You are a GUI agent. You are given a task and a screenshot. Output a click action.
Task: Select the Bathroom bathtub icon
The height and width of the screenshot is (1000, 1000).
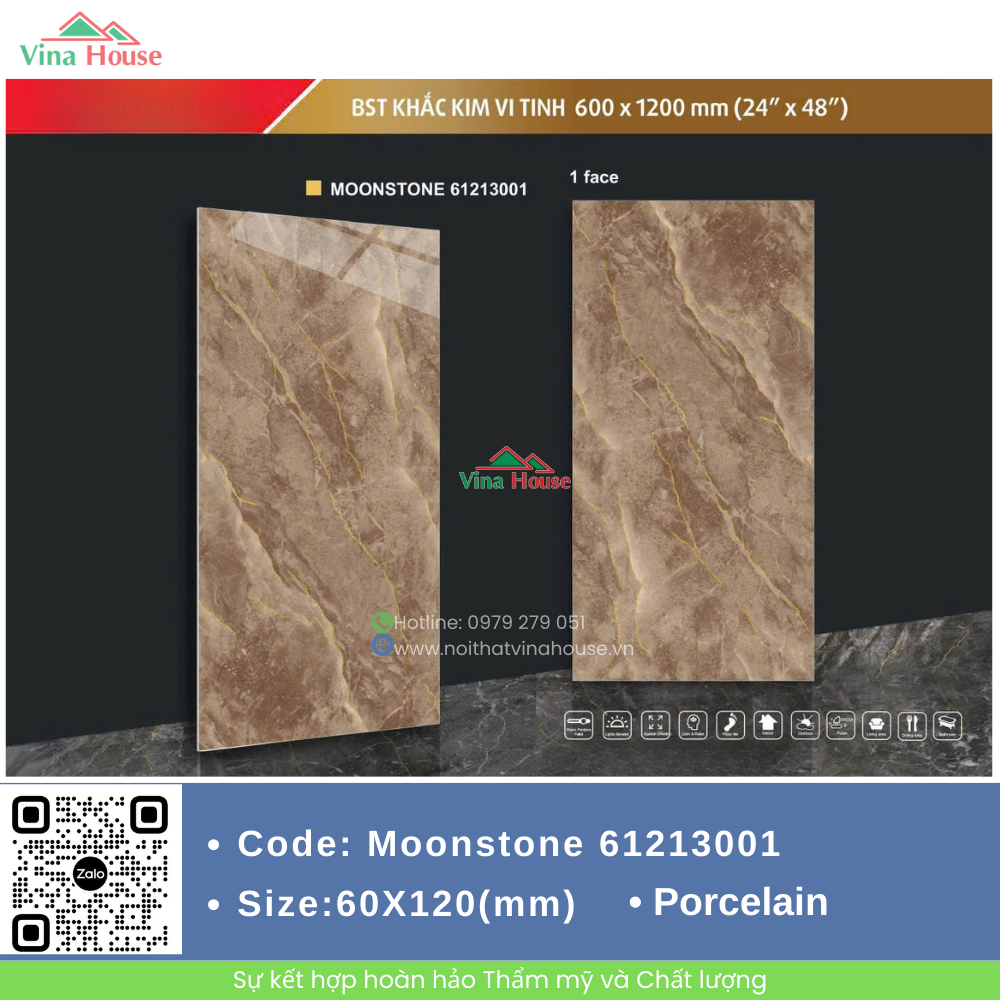point(947,725)
